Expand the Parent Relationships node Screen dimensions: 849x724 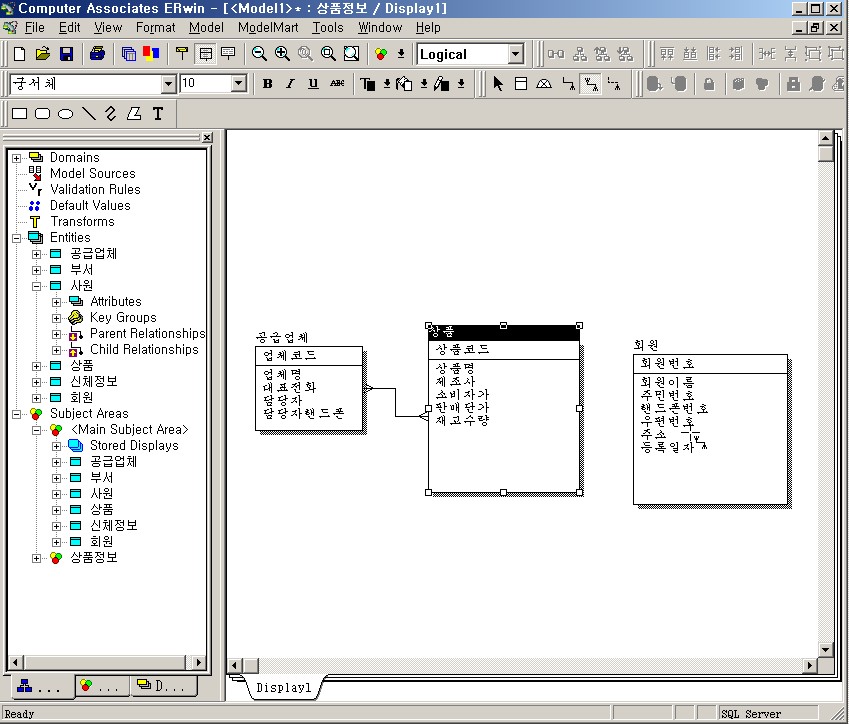(x=56, y=334)
